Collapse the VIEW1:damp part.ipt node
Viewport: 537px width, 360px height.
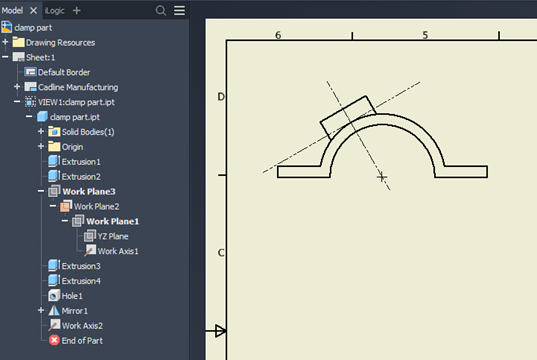pyautogui.click(x=17, y=101)
